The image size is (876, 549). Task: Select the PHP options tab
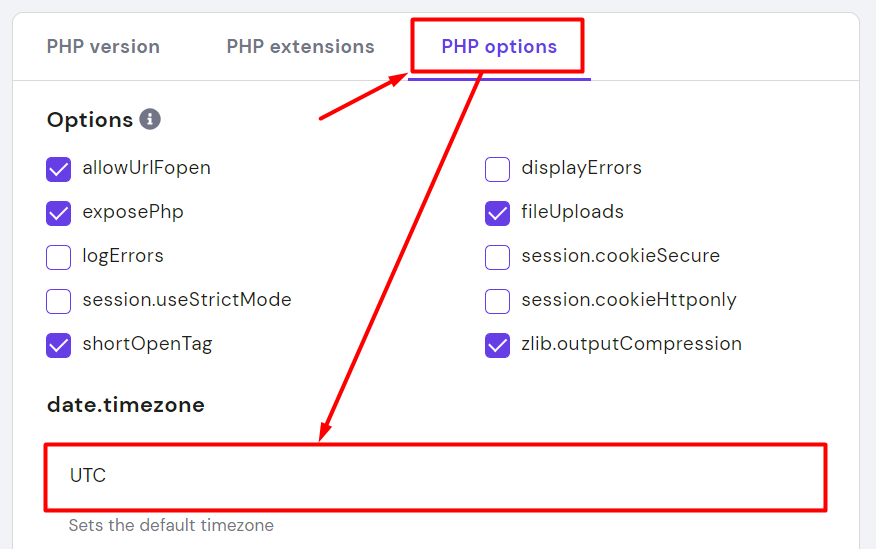click(499, 47)
